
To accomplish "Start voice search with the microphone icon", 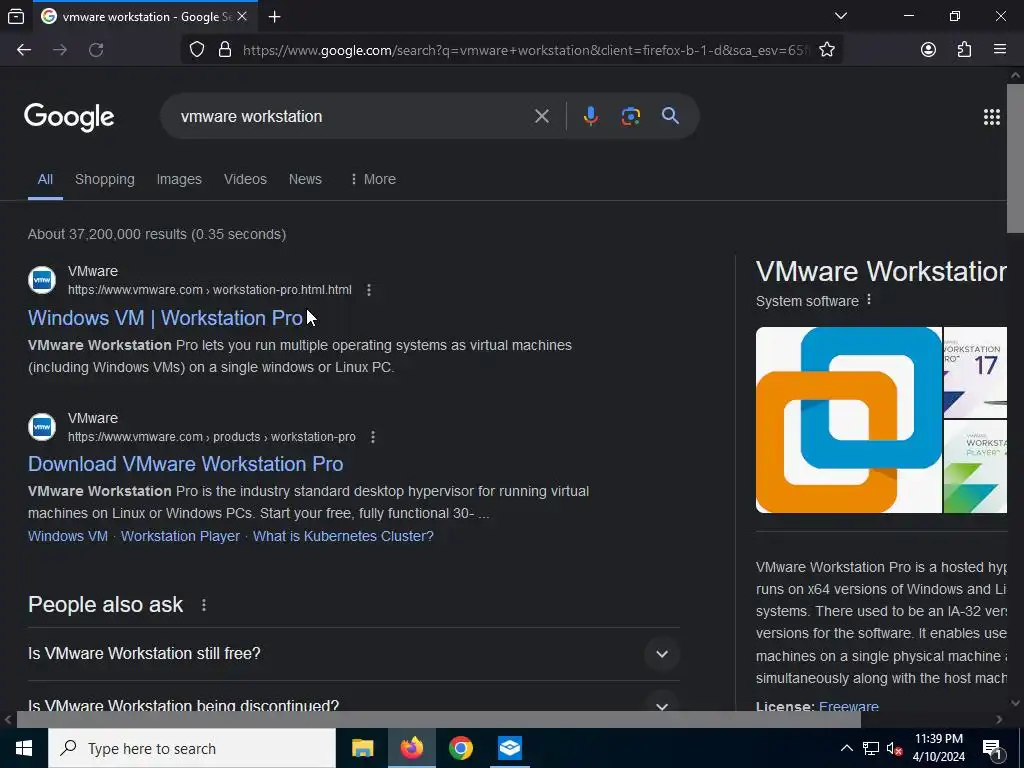I will coord(590,116).
